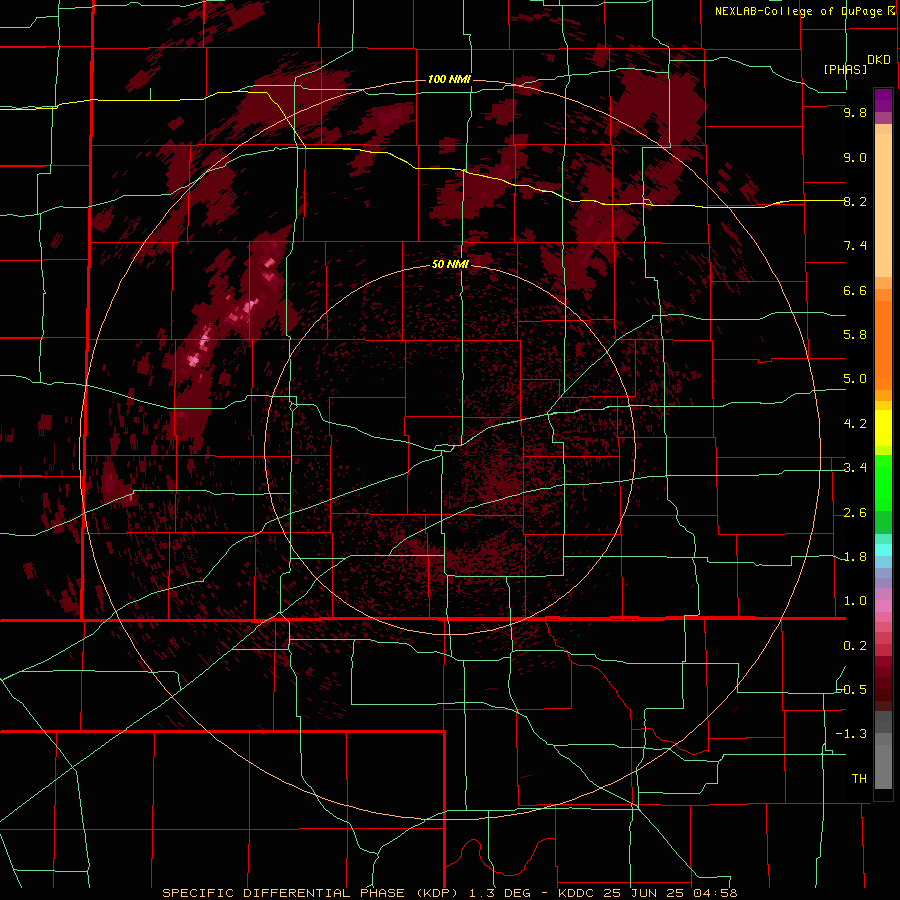Click the 9.0 scale value
This screenshot has height=900, width=900.
click(855, 157)
